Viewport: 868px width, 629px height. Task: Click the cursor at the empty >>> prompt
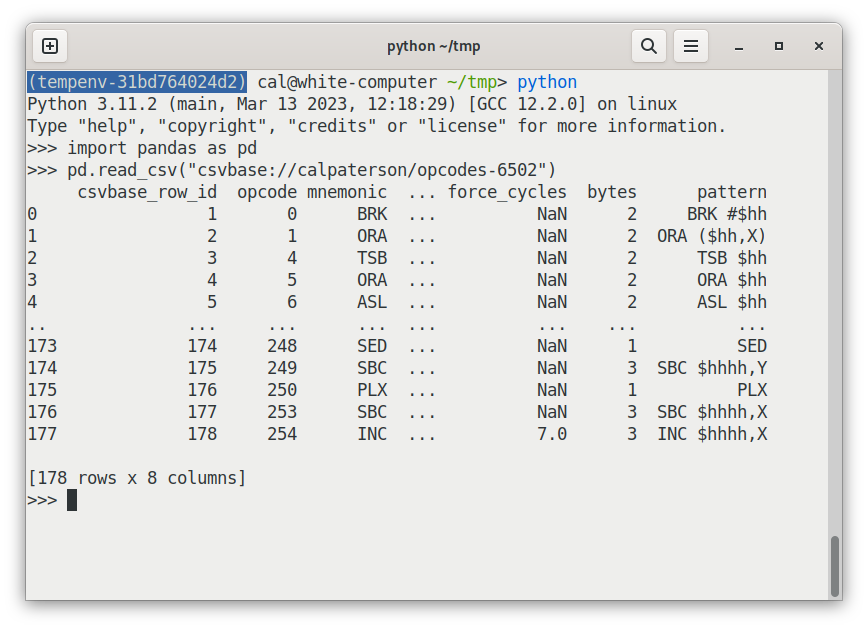pyautogui.click(x=72, y=500)
